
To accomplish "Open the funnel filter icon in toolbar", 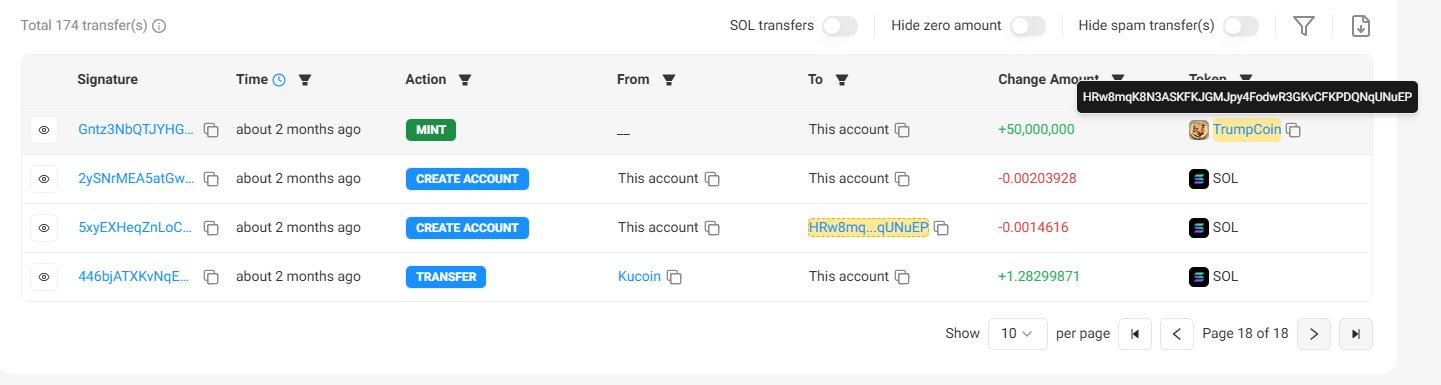I will 1303,26.
